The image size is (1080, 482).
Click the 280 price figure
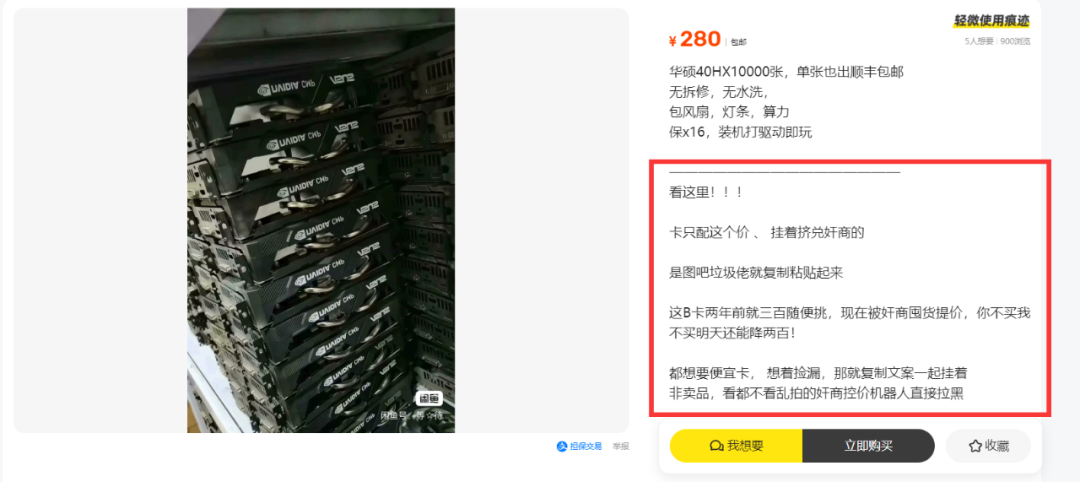pos(700,40)
